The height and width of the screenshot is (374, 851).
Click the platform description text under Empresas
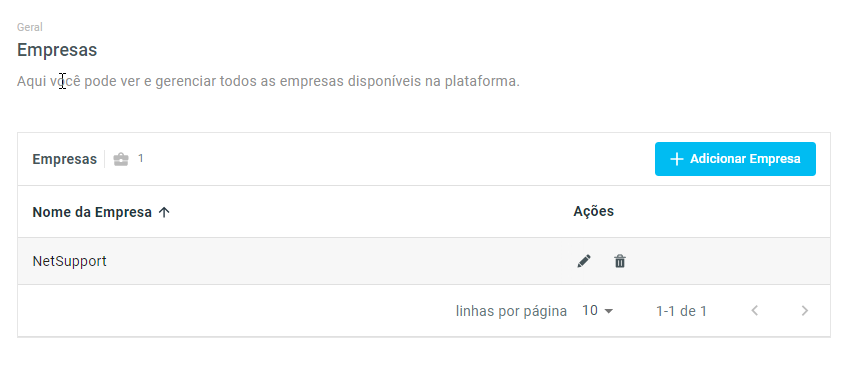(x=268, y=82)
